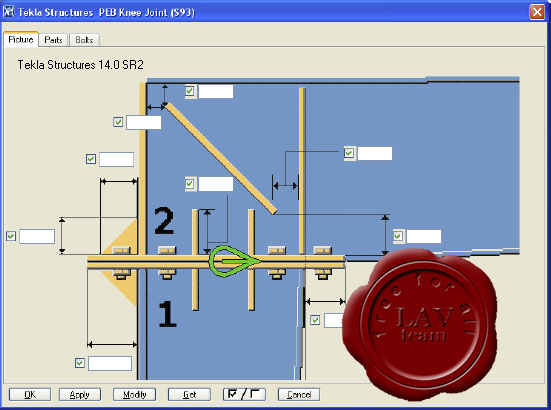Click the text 'Tekla Structures 14.0 SR2'
The image size is (551, 410).
(x=80, y=65)
